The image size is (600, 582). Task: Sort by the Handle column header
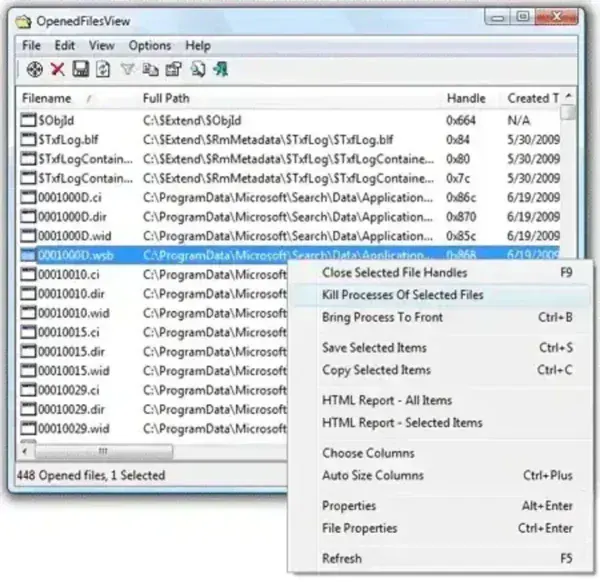472,98
